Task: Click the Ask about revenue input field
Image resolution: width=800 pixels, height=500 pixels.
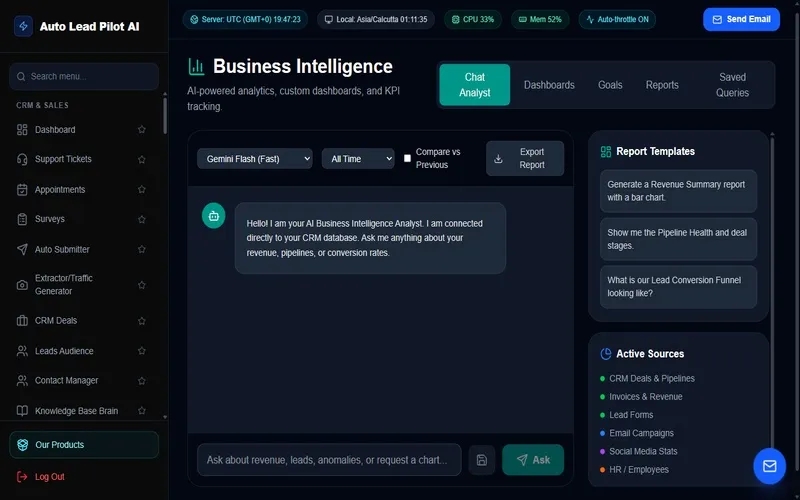Action: 329,460
